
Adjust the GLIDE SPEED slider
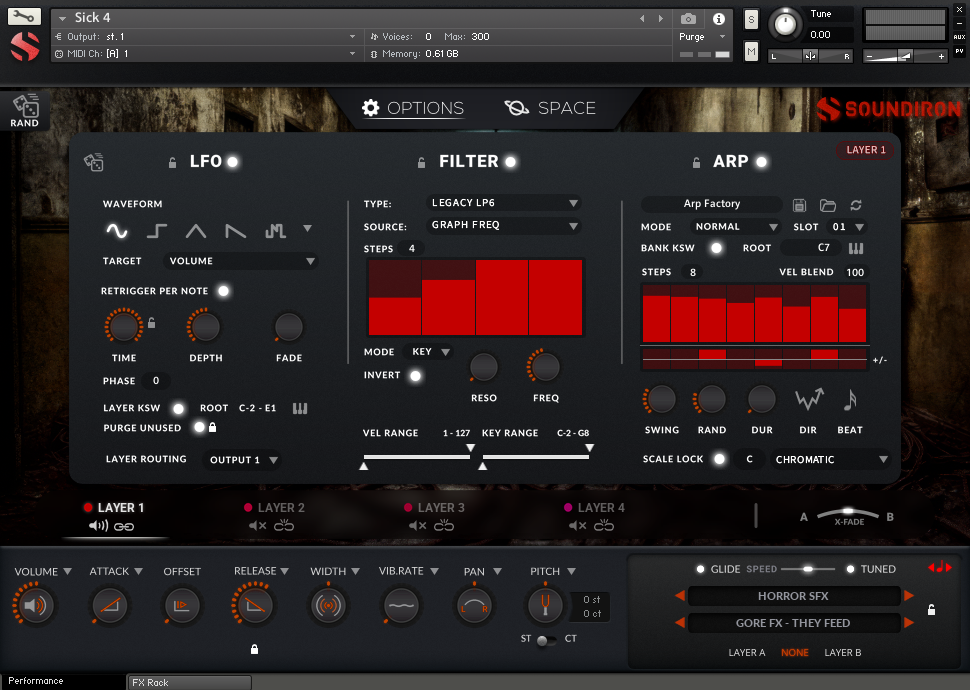tap(808, 569)
